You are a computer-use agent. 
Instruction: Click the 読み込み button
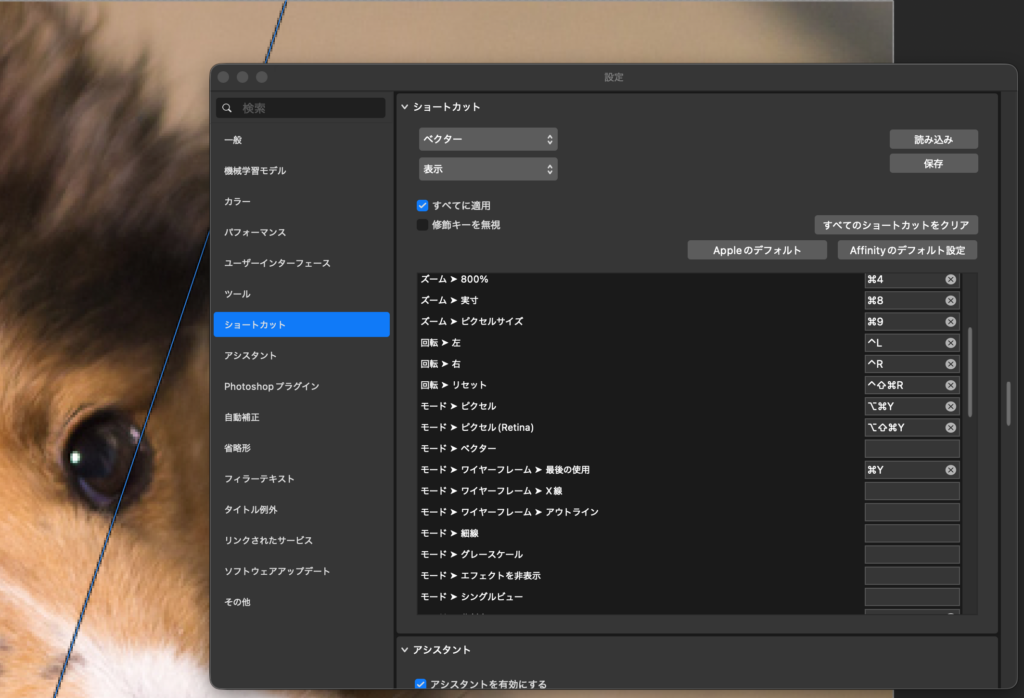click(x=933, y=140)
